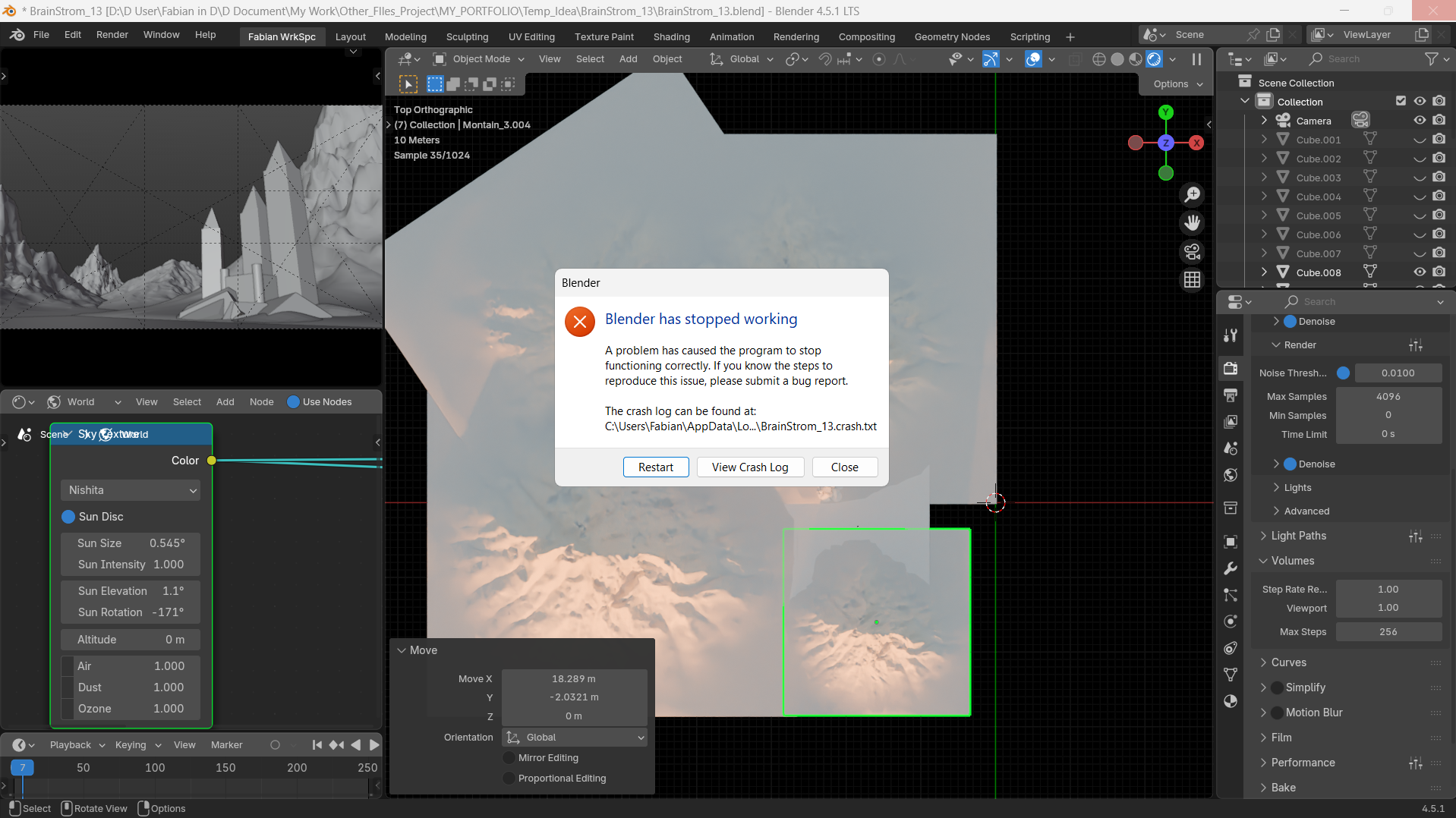Jump to timeline start
1456x818 pixels.
tap(317, 745)
